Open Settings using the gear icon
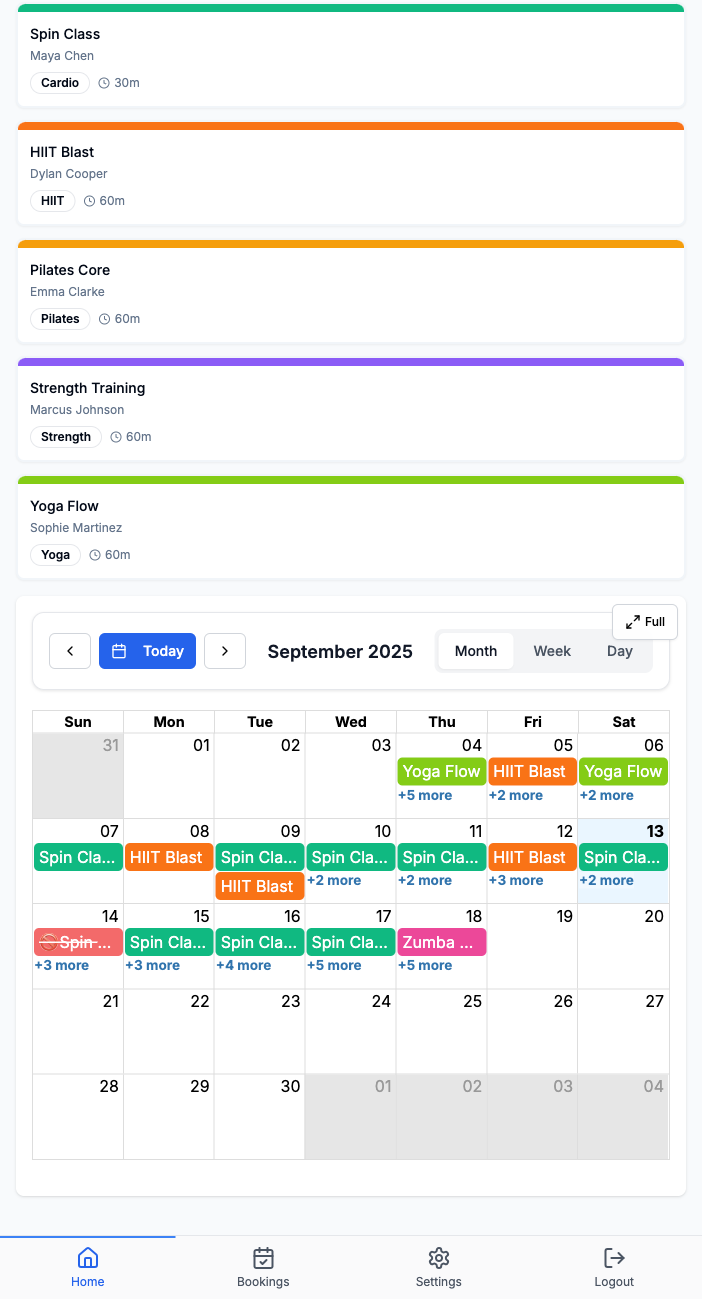Screen dimensions: 702x1299 tap(438, 1257)
